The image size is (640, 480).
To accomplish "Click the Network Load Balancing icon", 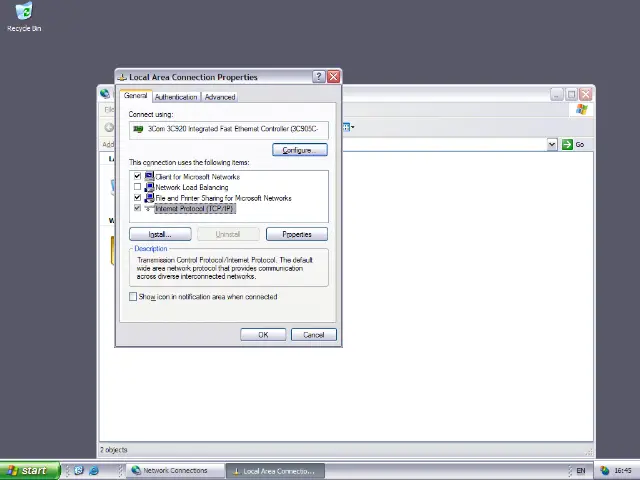I will coord(149,187).
